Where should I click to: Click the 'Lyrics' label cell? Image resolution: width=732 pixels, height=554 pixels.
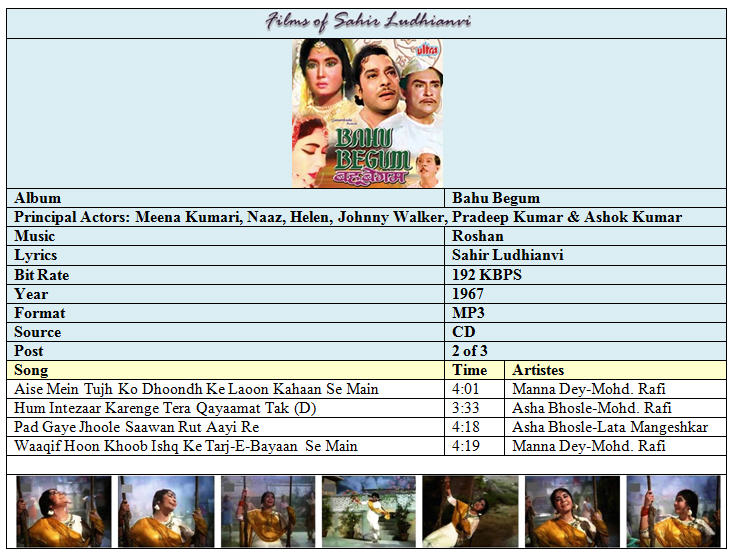pyautogui.click(x=225, y=255)
